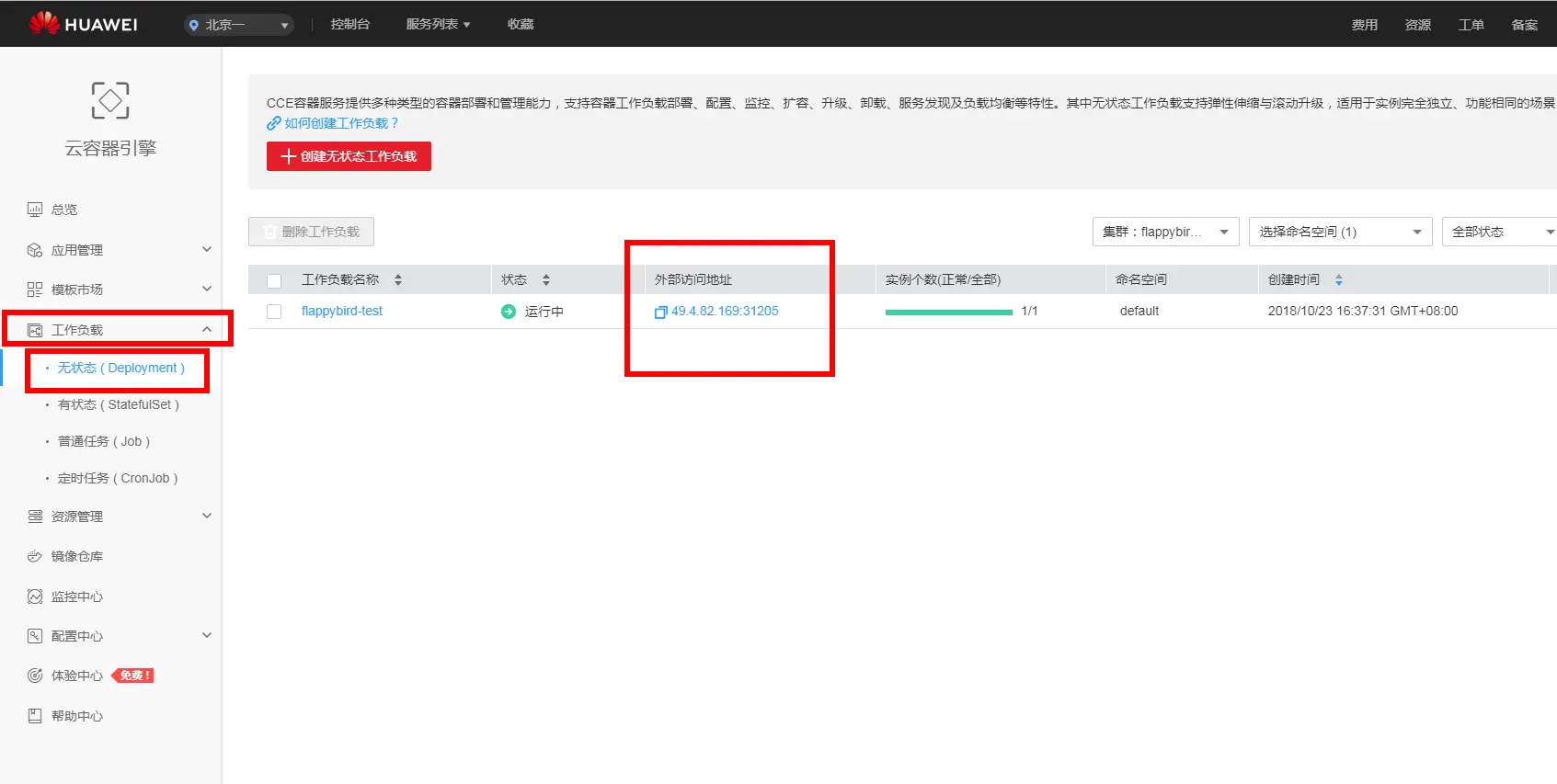Click the 体验中心 target icon
The width and height of the screenshot is (1557, 784).
[x=35, y=676]
